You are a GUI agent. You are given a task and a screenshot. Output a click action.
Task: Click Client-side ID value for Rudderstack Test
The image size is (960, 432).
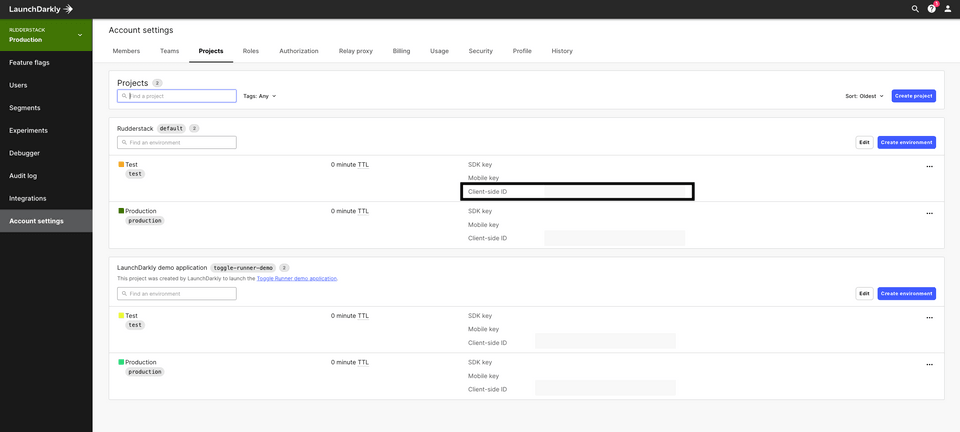pyautogui.click(x=614, y=192)
